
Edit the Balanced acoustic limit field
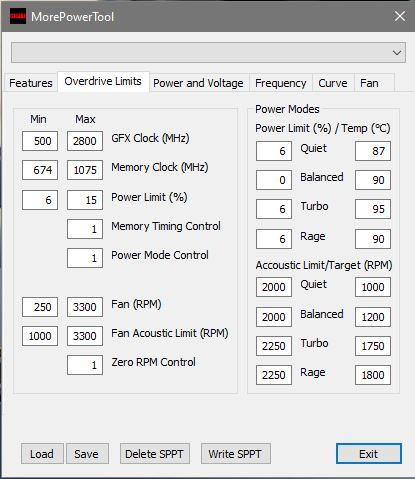coord(274,317)
